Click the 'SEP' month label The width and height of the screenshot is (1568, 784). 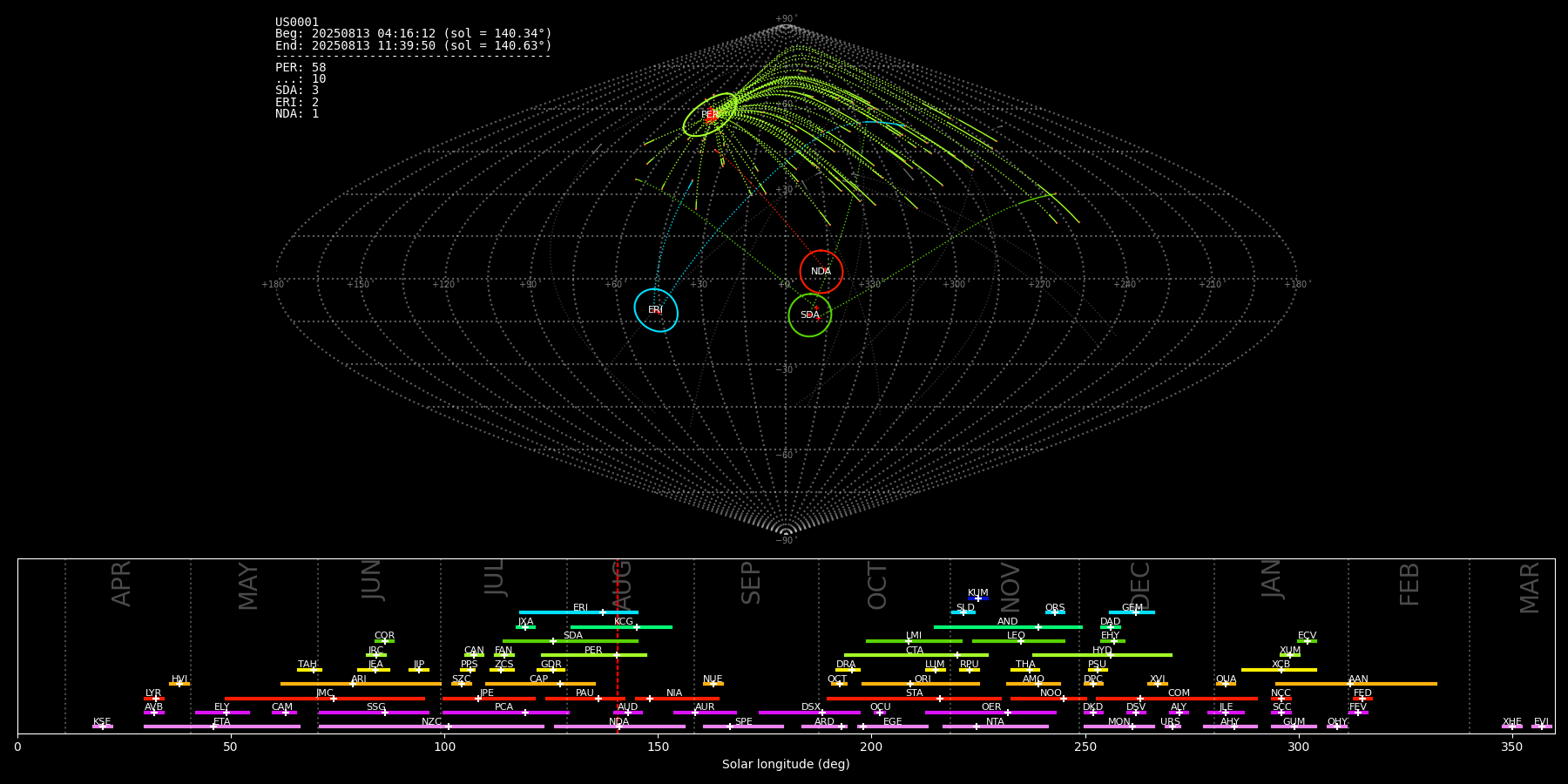(x=751, y=583)
